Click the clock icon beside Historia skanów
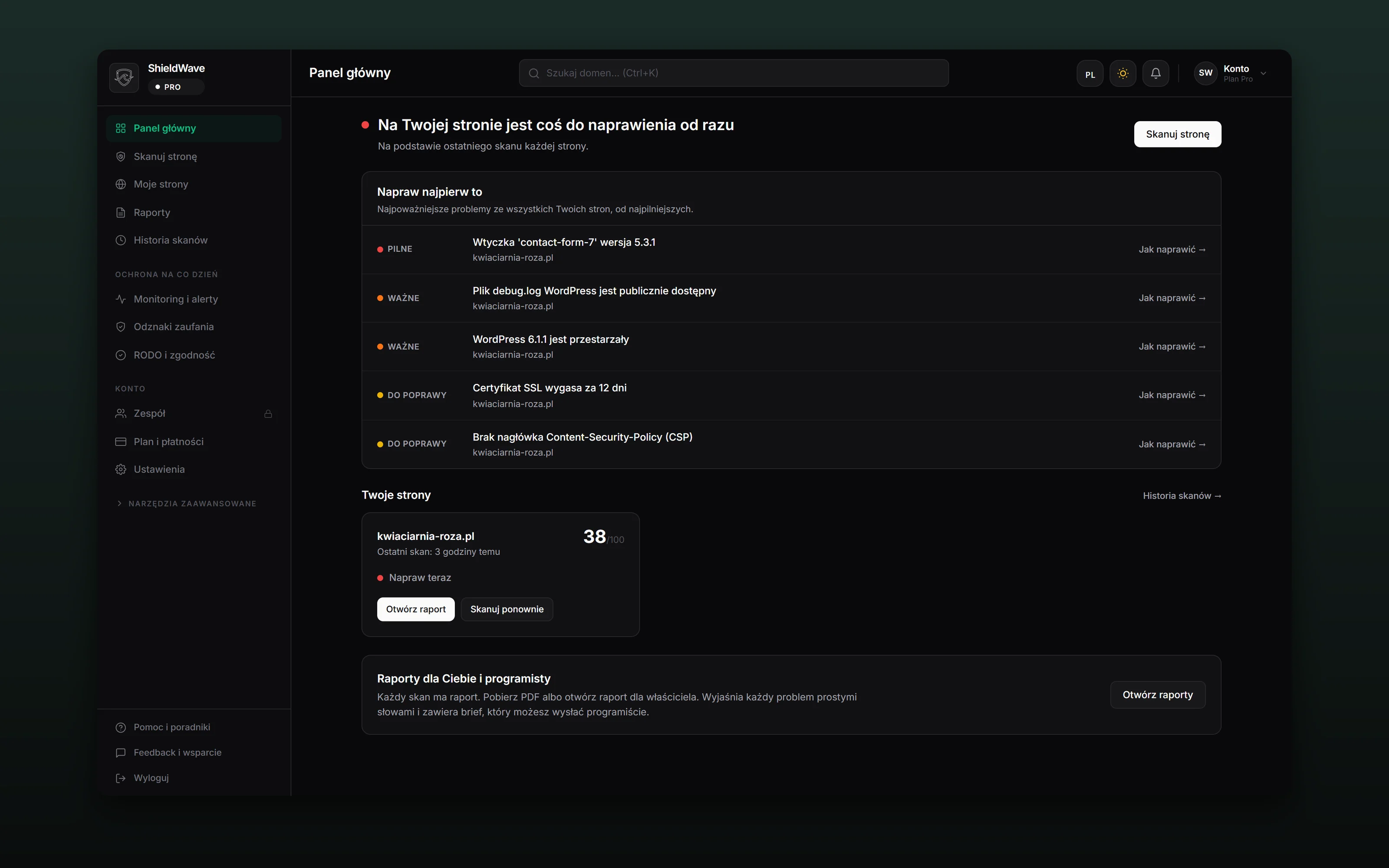The height and width of the screenshot is (868, 1389). coord(121,240)
